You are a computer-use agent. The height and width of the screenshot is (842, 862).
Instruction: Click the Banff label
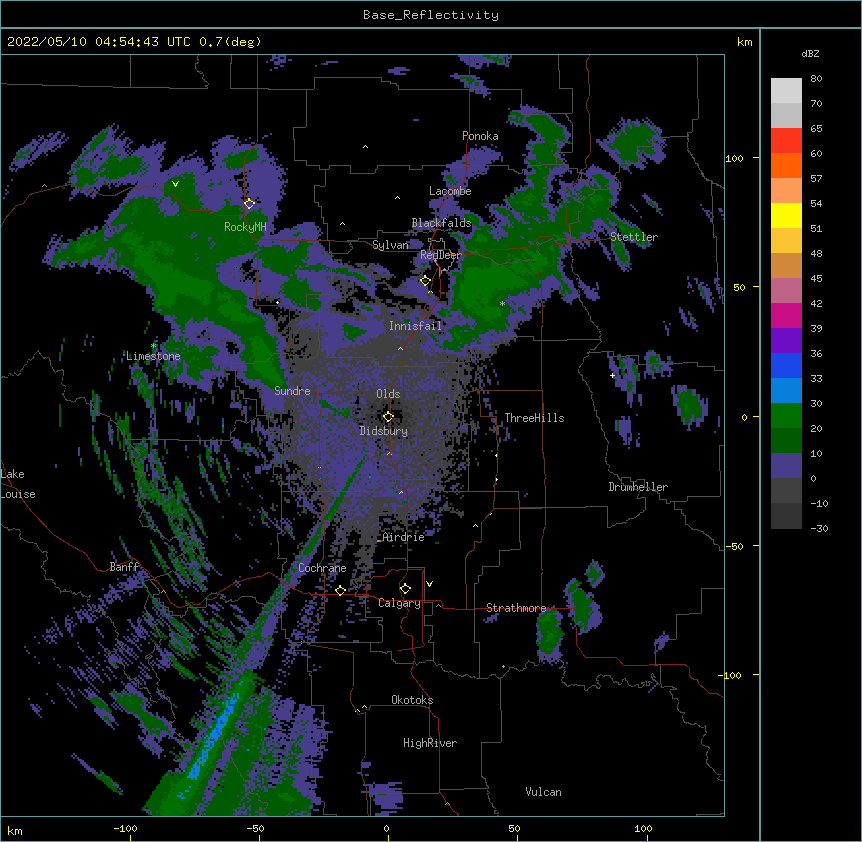point(124,567)
